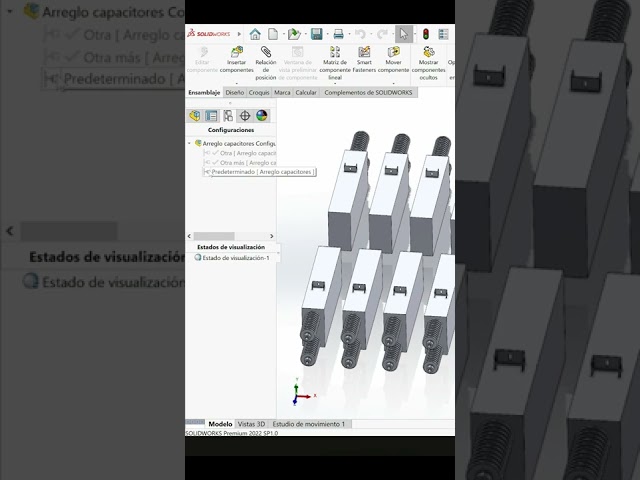Screen dimensions: 640x480
Task: Undo the last action
Action: click(x=360, y=34)
